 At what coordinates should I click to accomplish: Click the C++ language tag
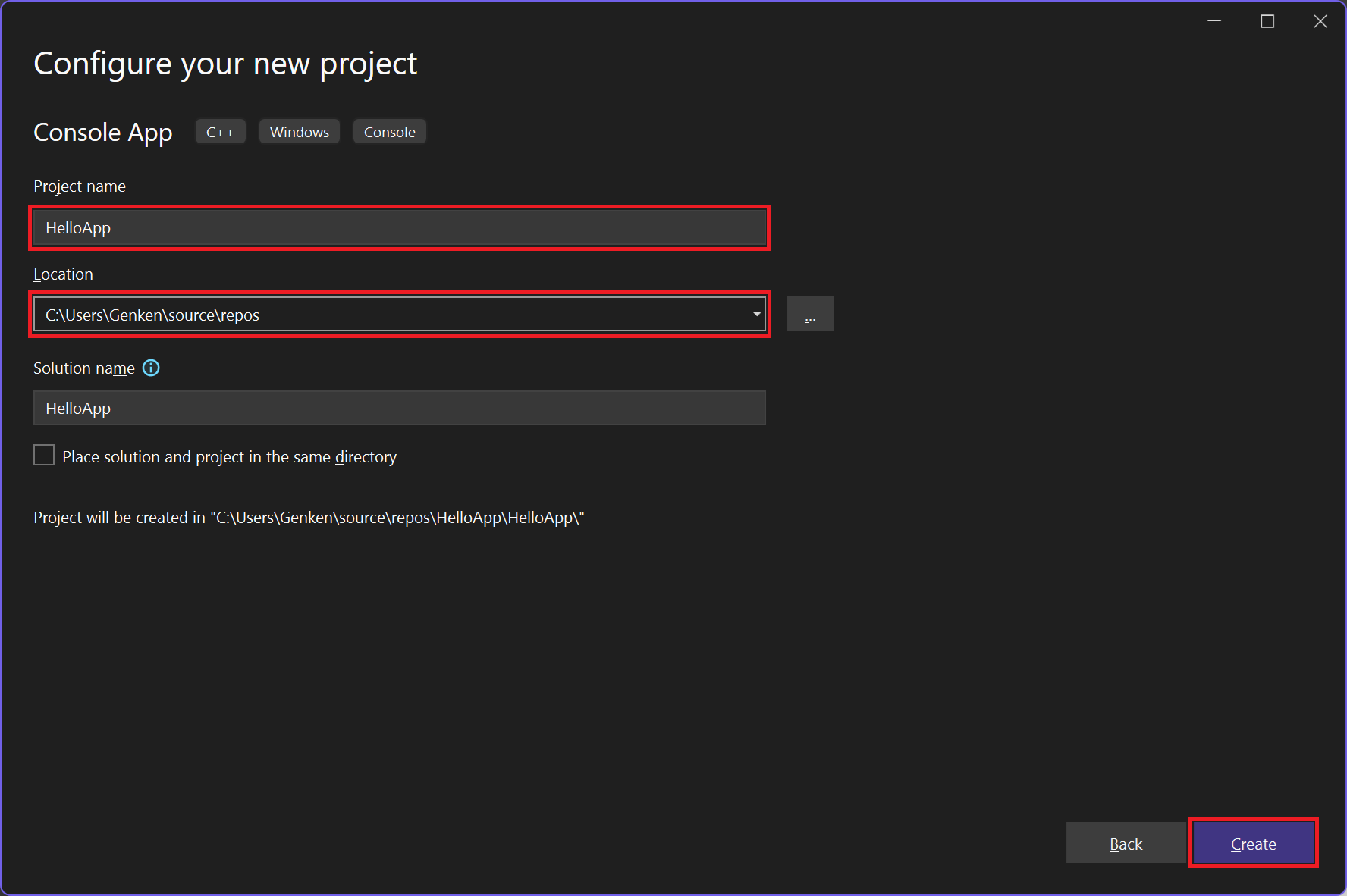point(220,131)
